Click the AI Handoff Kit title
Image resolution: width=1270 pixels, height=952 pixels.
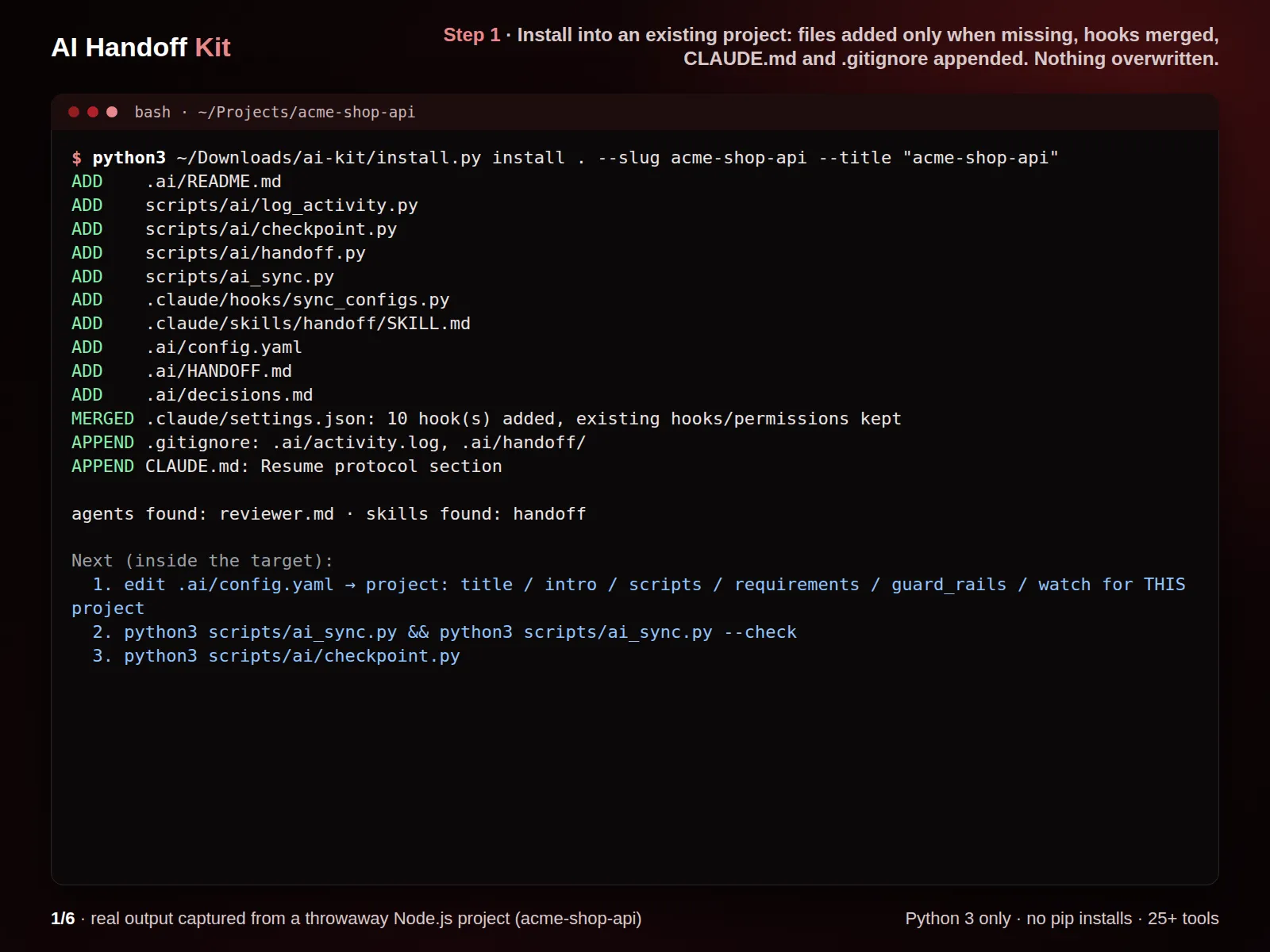(x=140, y=48)
